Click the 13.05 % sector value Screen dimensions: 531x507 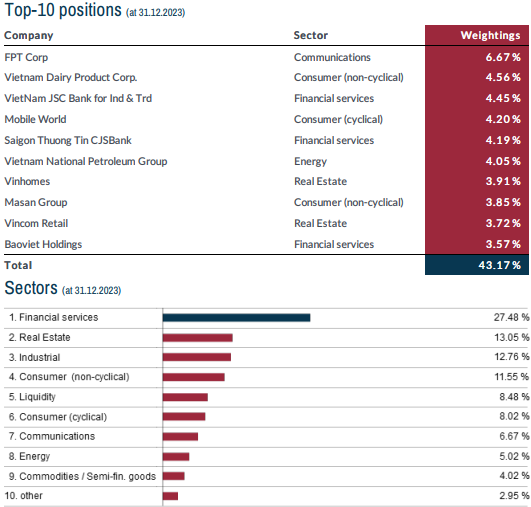511,337
